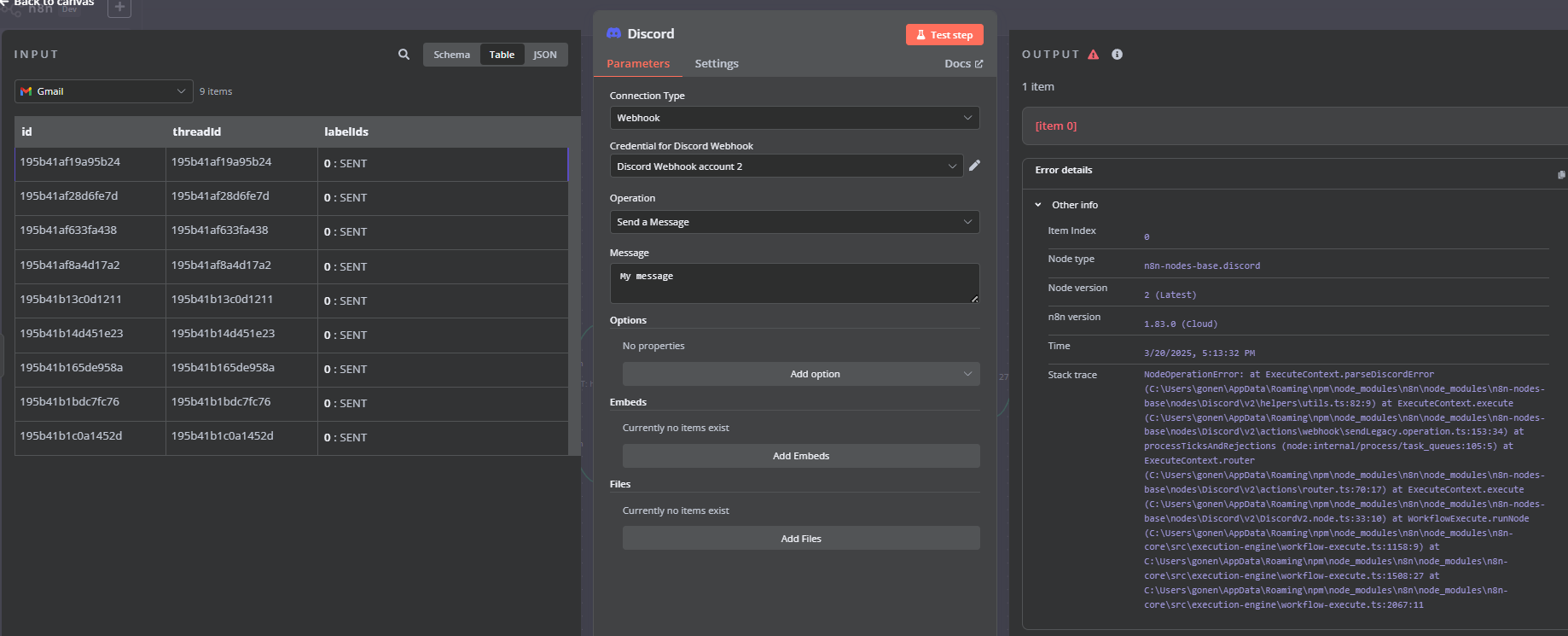Click the output info circle icon
The height and width of the screenshot is (636, 1568).
1117,55
